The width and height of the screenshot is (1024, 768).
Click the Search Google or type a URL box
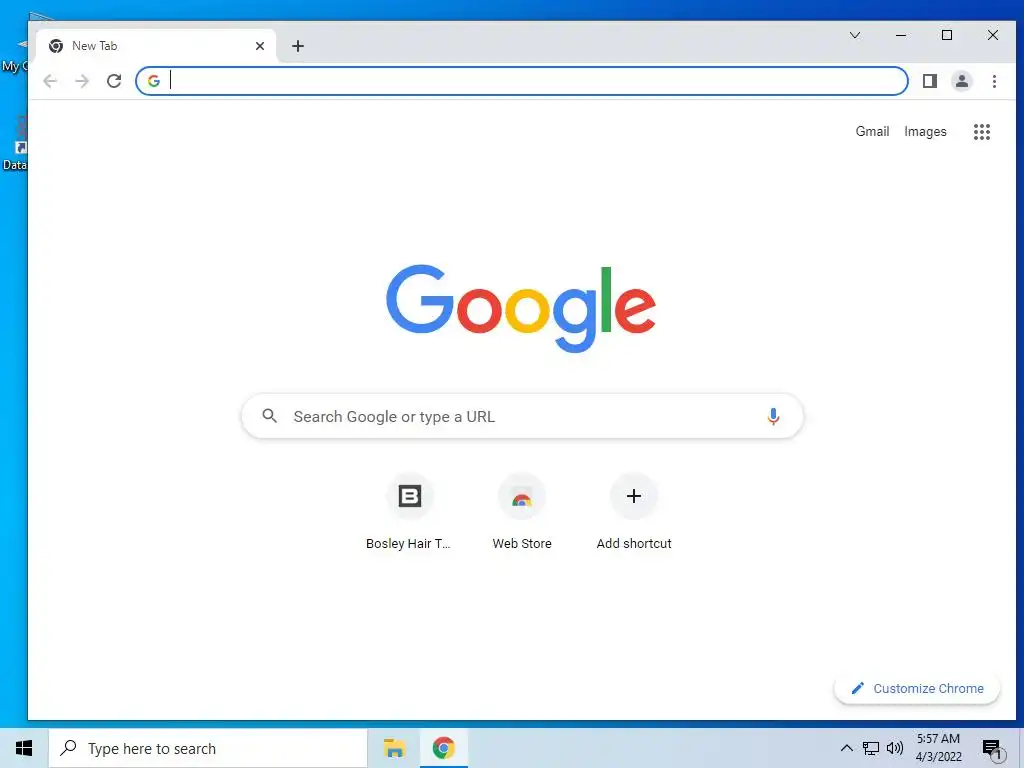pos(522,416)
